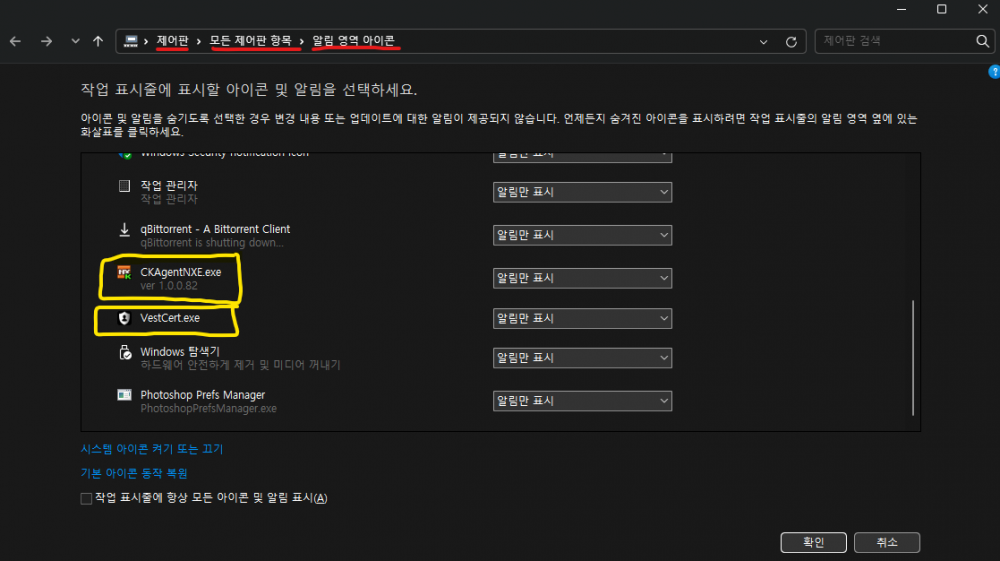Click the computer icon in address bar
The height and width of the screenshot is (561, 1000).
[130, 41]
